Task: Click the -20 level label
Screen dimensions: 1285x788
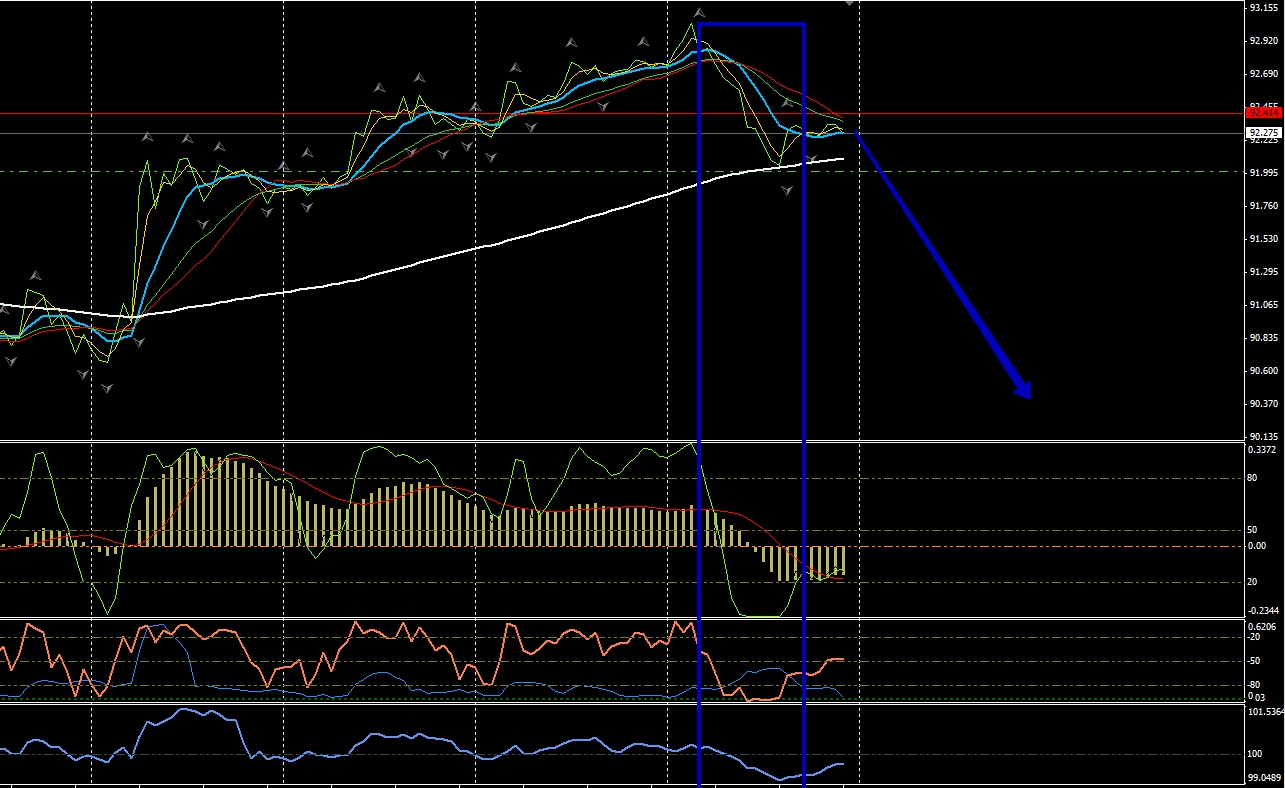Action: point(1256,637)
